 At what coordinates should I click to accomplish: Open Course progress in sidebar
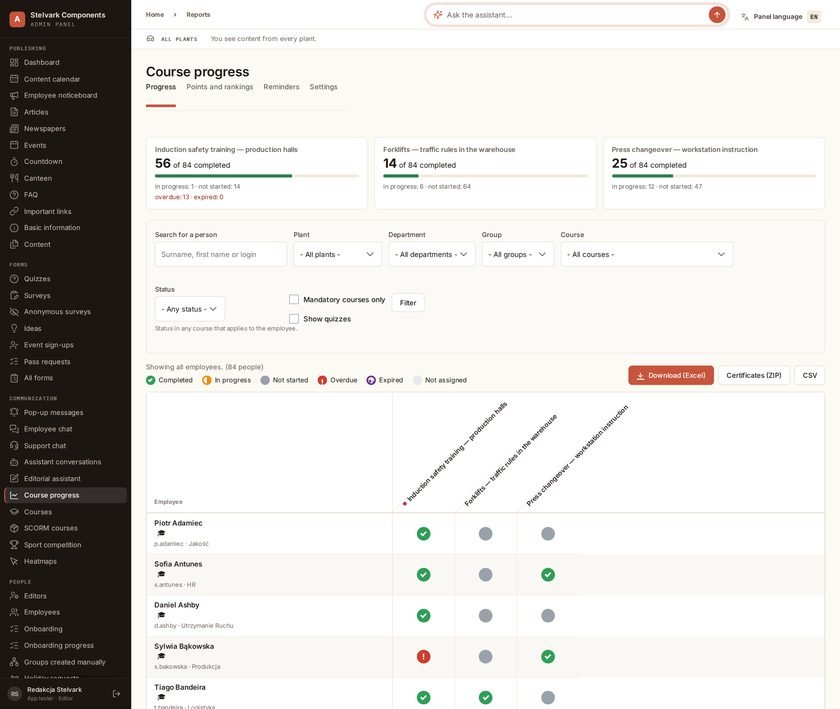pos(65,495)
